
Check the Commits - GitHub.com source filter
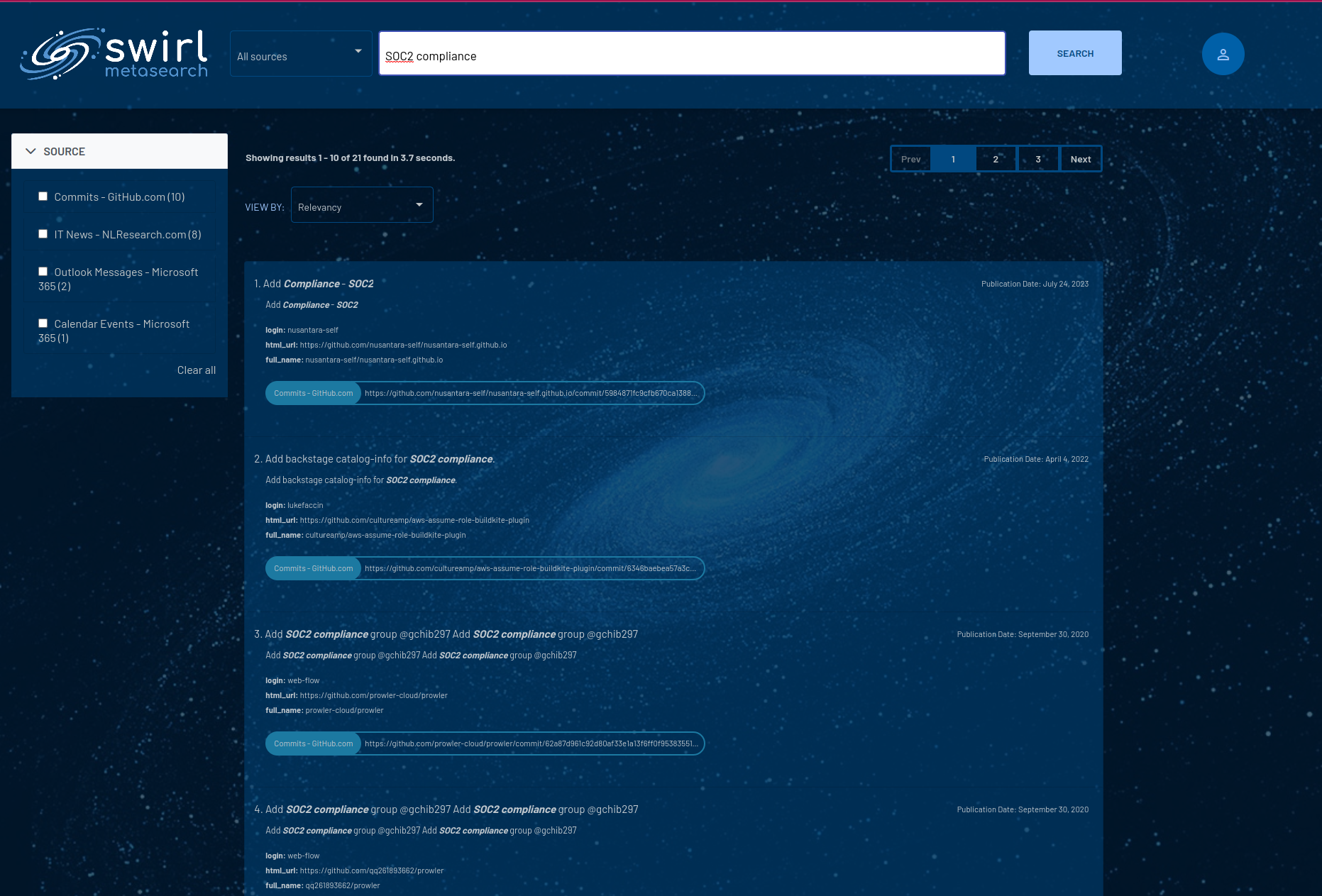43,197
